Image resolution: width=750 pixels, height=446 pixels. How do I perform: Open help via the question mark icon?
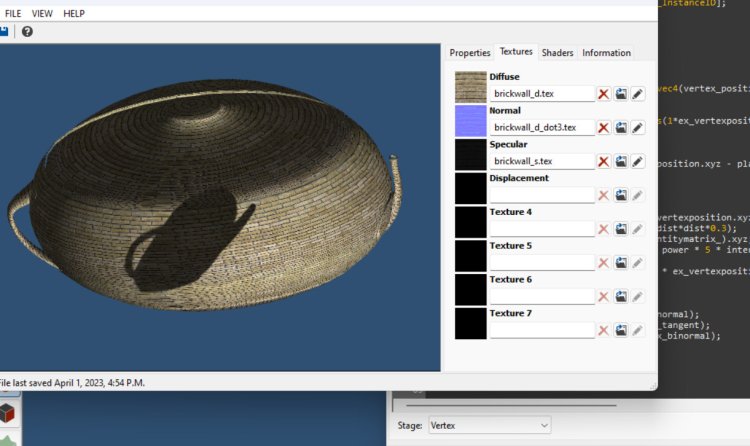[x=27, y=32]
